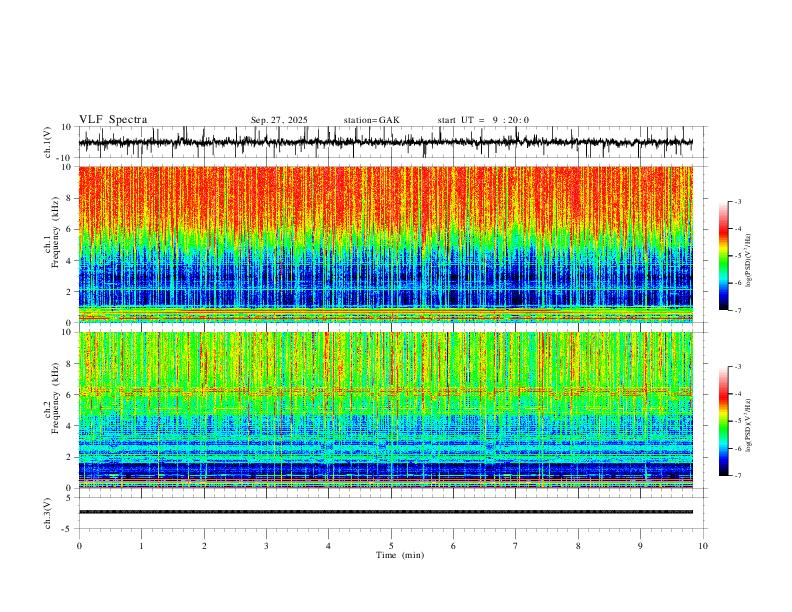Image resolution: width=792 pixels, height=612 pixels.
Task: Click ch.1 frequency tick label '6'
Action: 69,229
